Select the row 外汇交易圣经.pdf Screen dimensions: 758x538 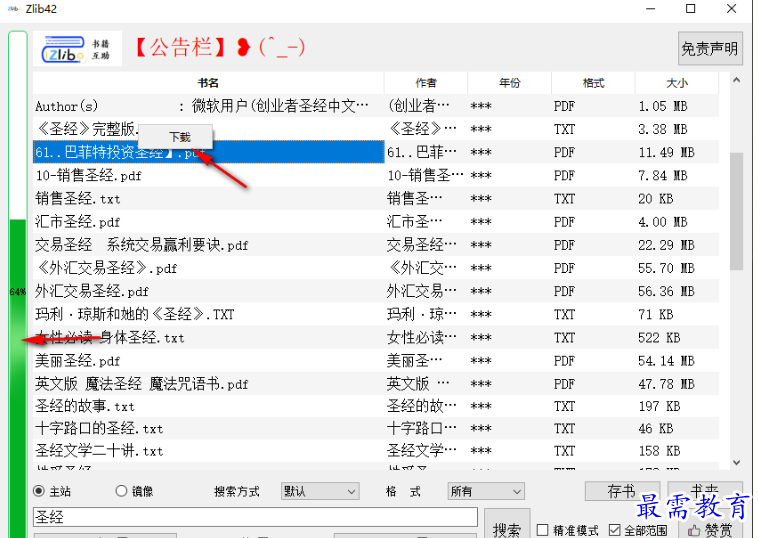point(376,291)
